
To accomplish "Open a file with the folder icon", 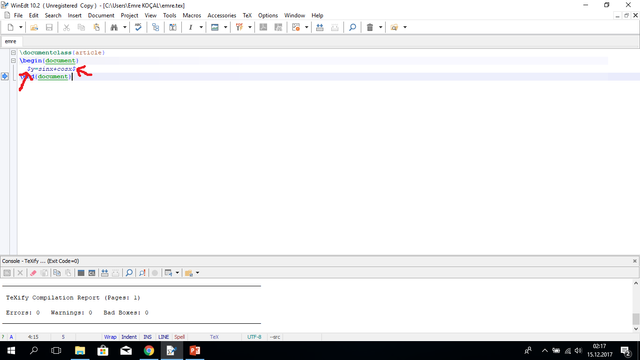I will tap(34, 27).
